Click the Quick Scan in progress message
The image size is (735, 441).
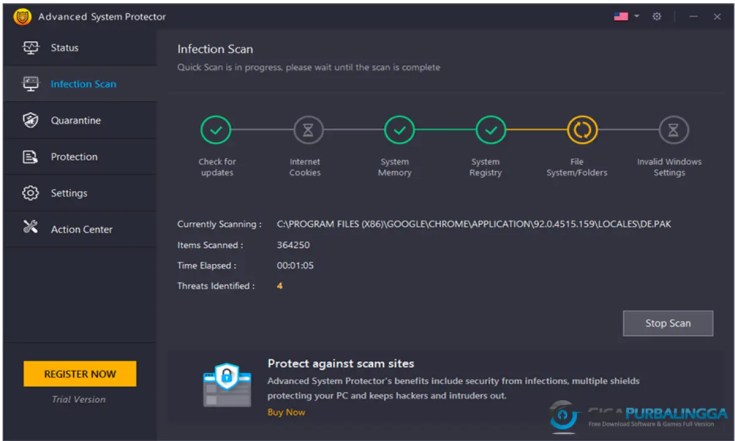point(308,67)
